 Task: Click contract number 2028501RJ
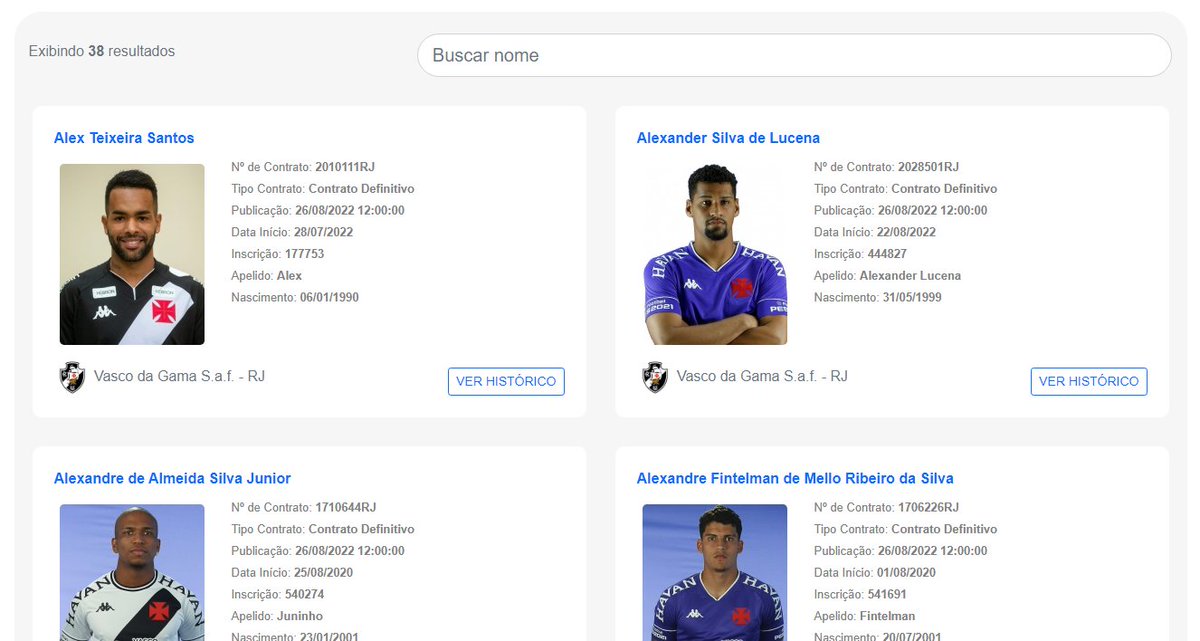[927, 167]
